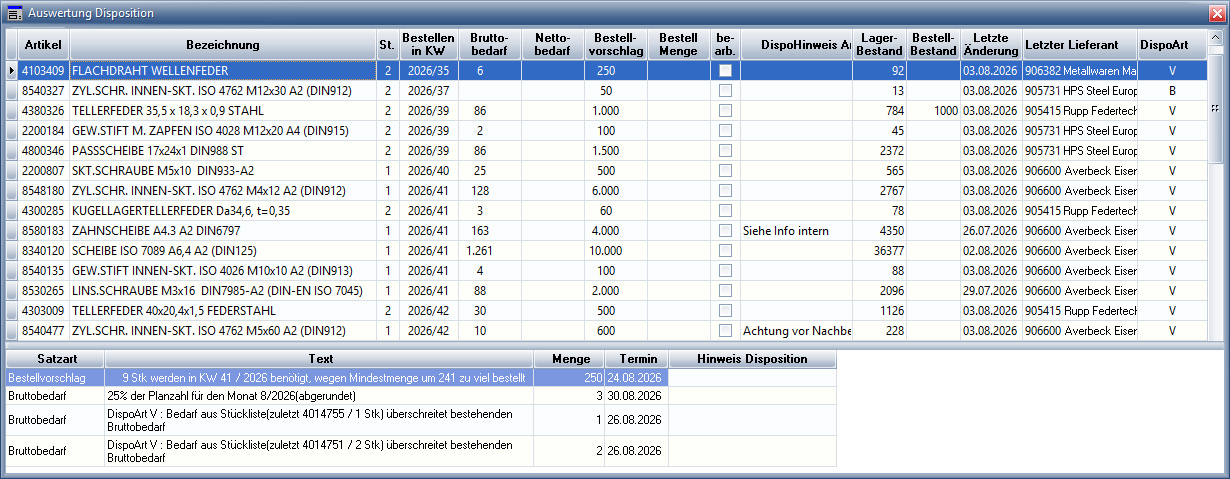Click the Bruttobedarf column header

(x=490, y=45)
